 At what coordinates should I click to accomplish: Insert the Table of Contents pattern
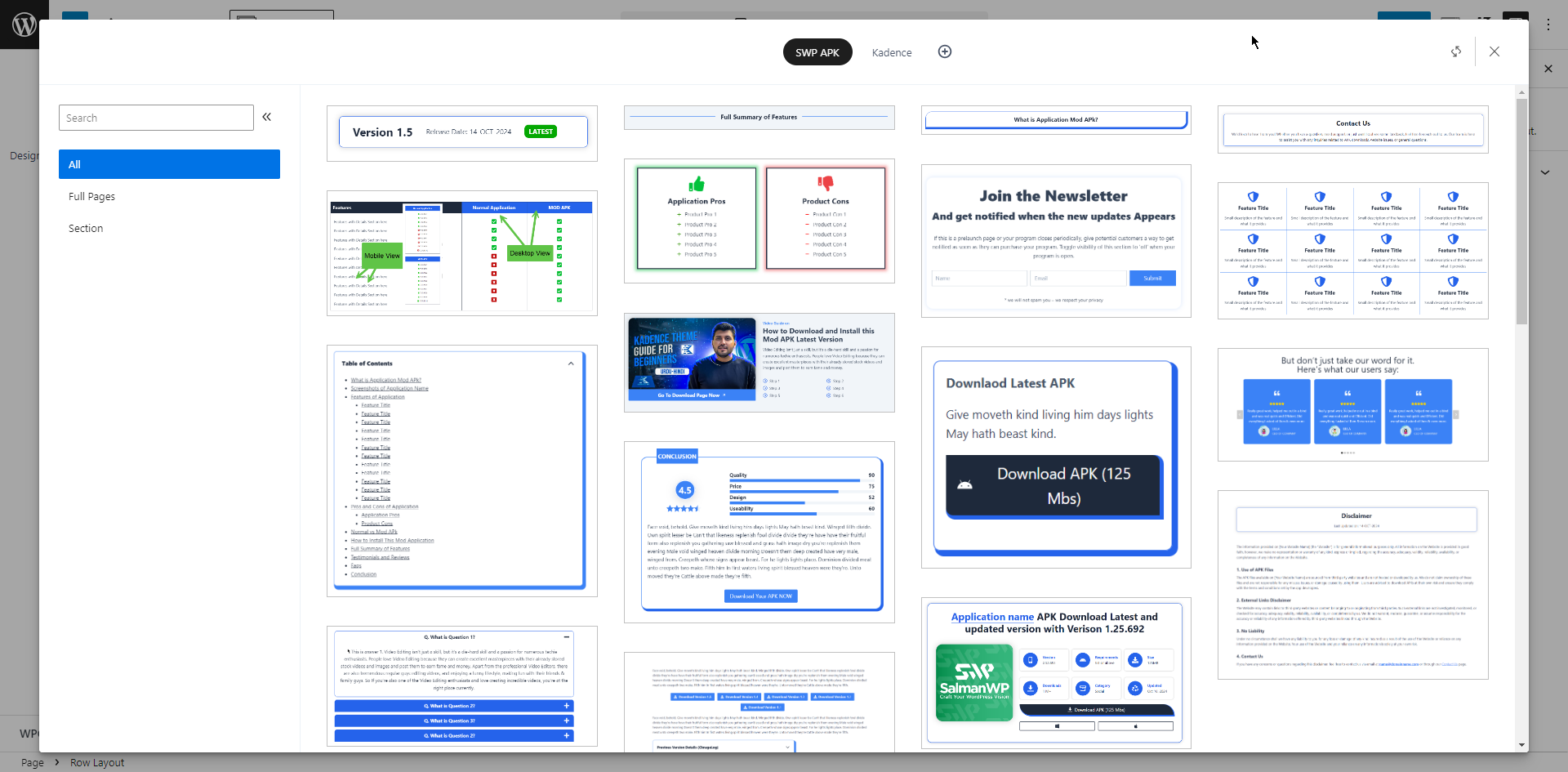[x=462, y=471]
